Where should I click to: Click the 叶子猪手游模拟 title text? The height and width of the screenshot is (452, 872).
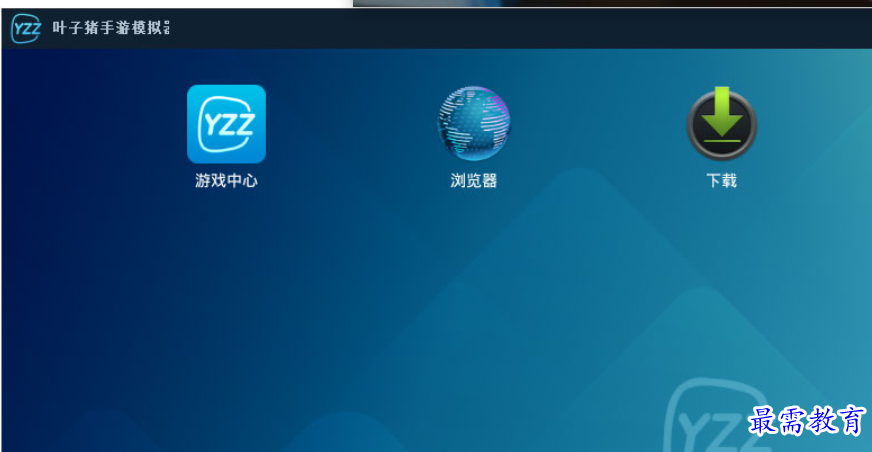click(111, 28)
